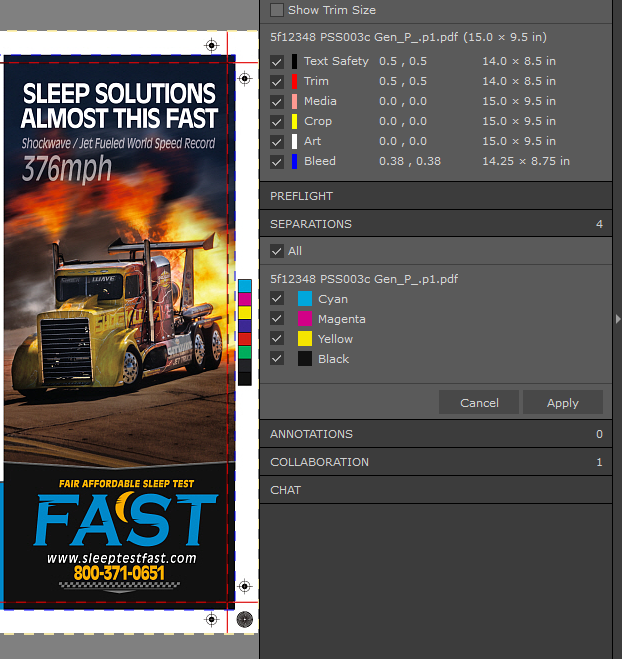622x659 pixels.
Task: Click the Cyan separation label
Action: point(333,299)
